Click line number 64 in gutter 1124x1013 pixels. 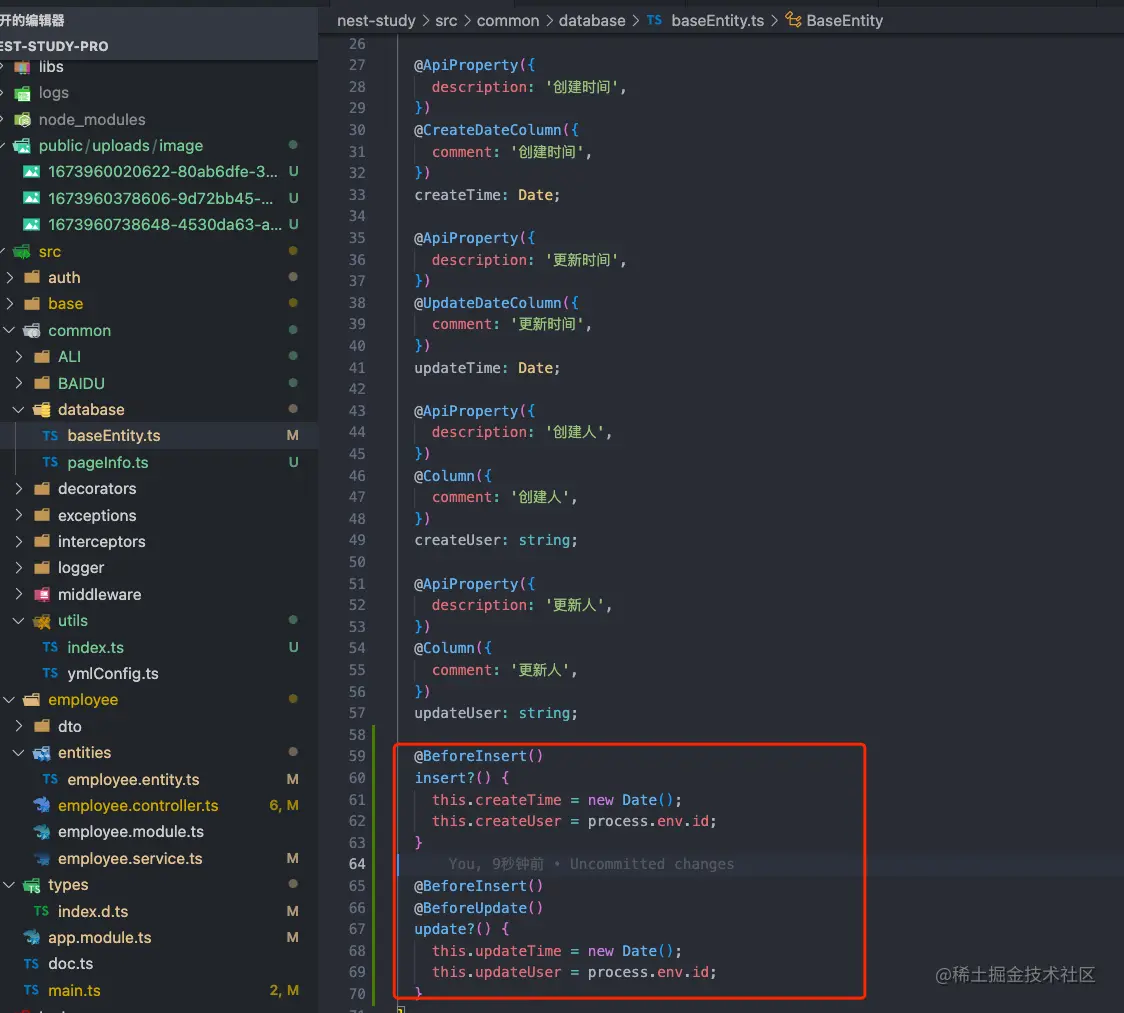(357, 865)
